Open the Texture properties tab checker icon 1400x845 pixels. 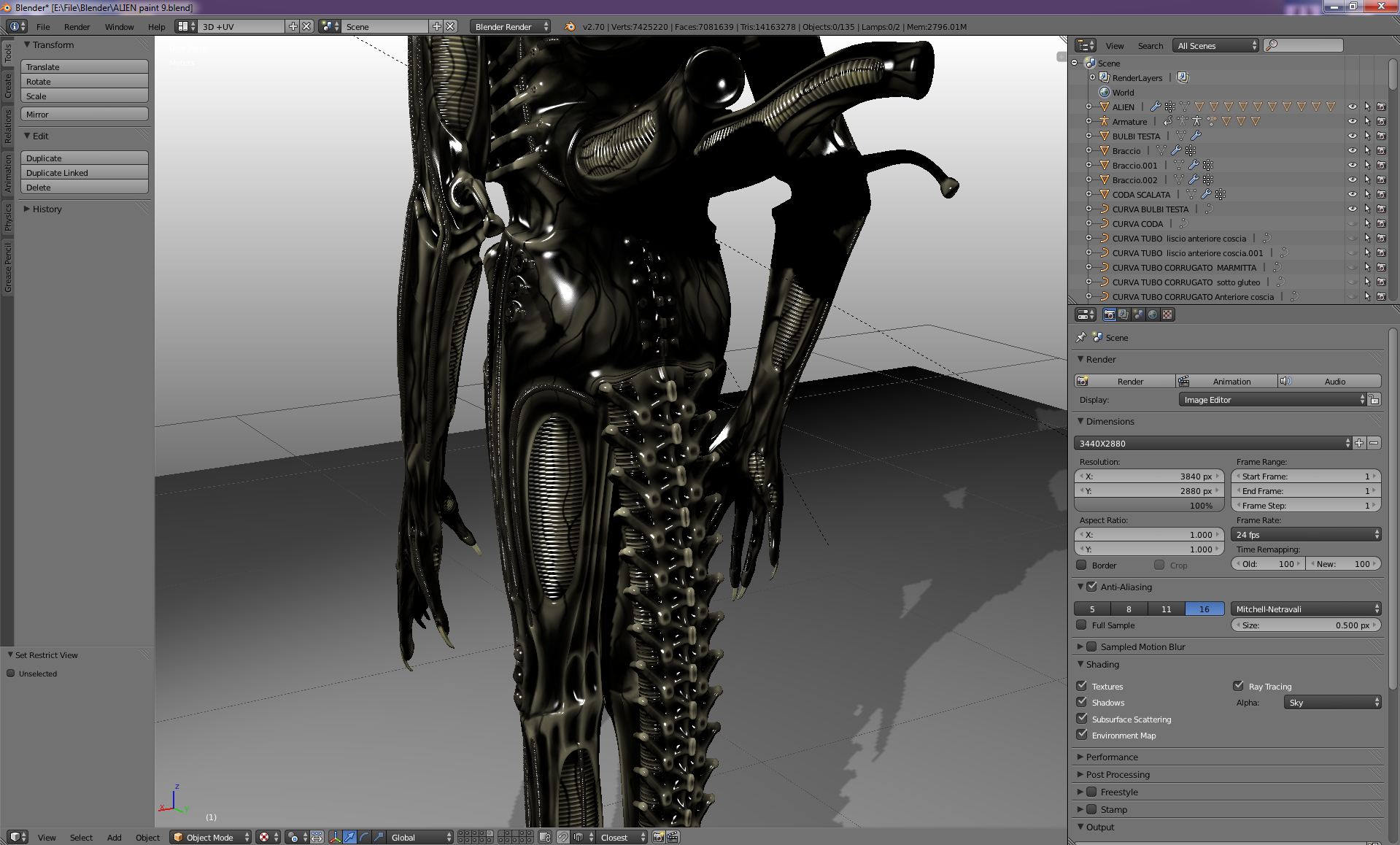click(x=1167, y=315)
